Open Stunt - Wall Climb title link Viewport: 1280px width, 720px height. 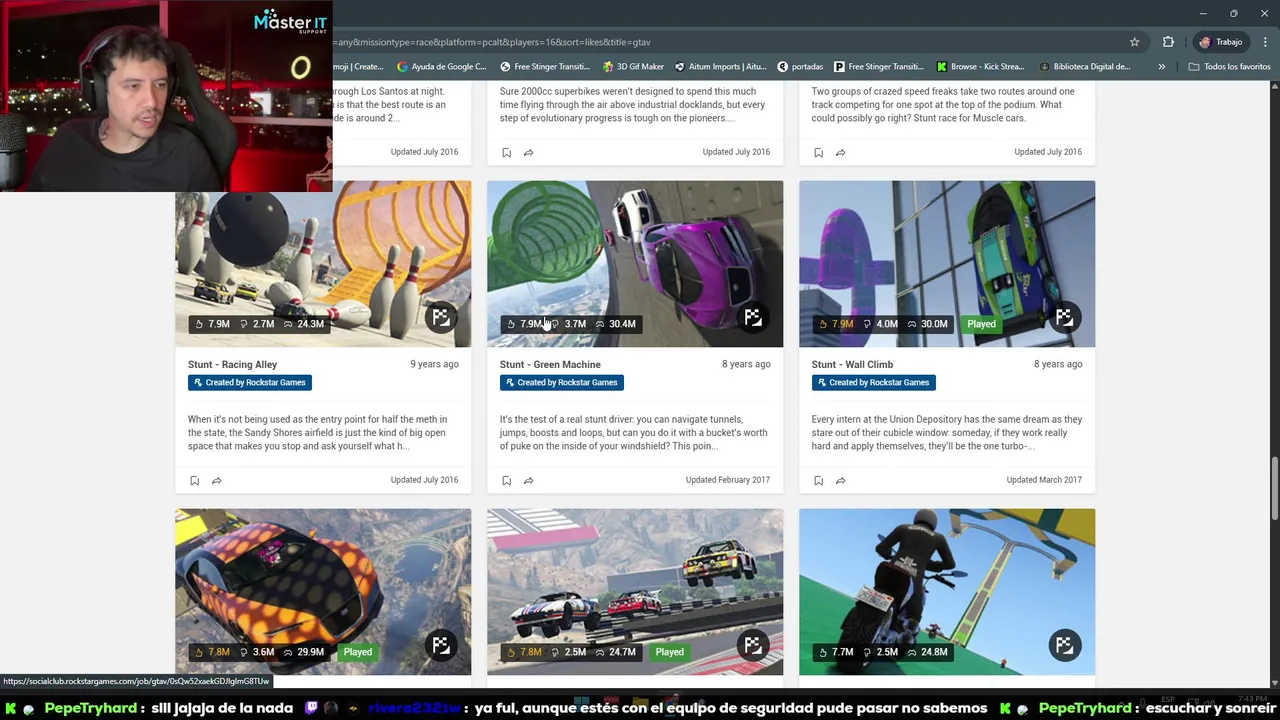tap(852, 365)
